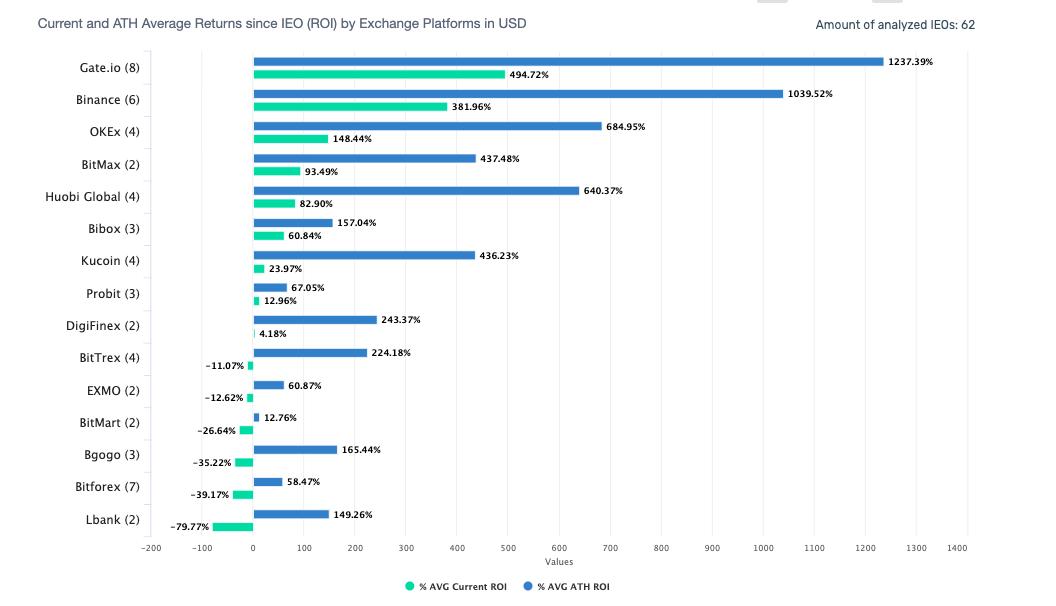Click the BitTrex blue ATH ROI bar

click(x=310, y=354)
